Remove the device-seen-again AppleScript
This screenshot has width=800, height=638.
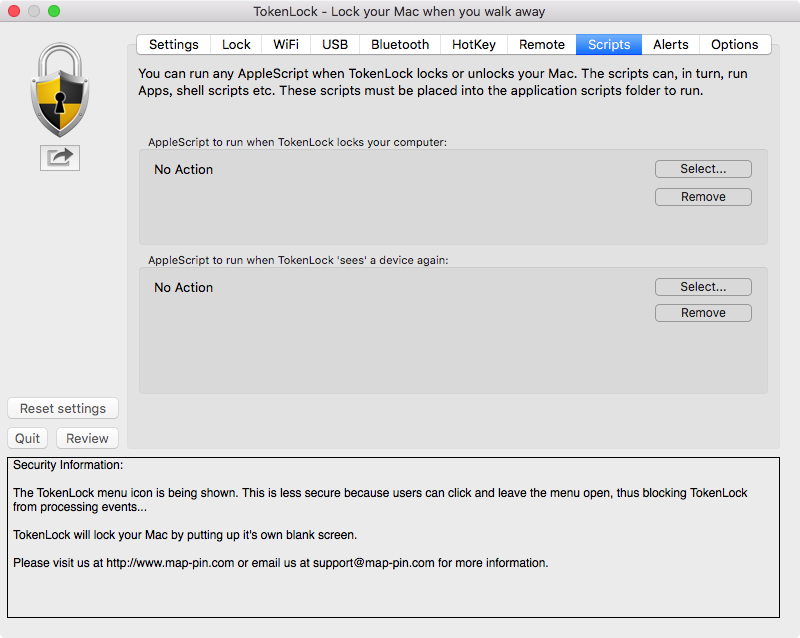coord(703,313)
